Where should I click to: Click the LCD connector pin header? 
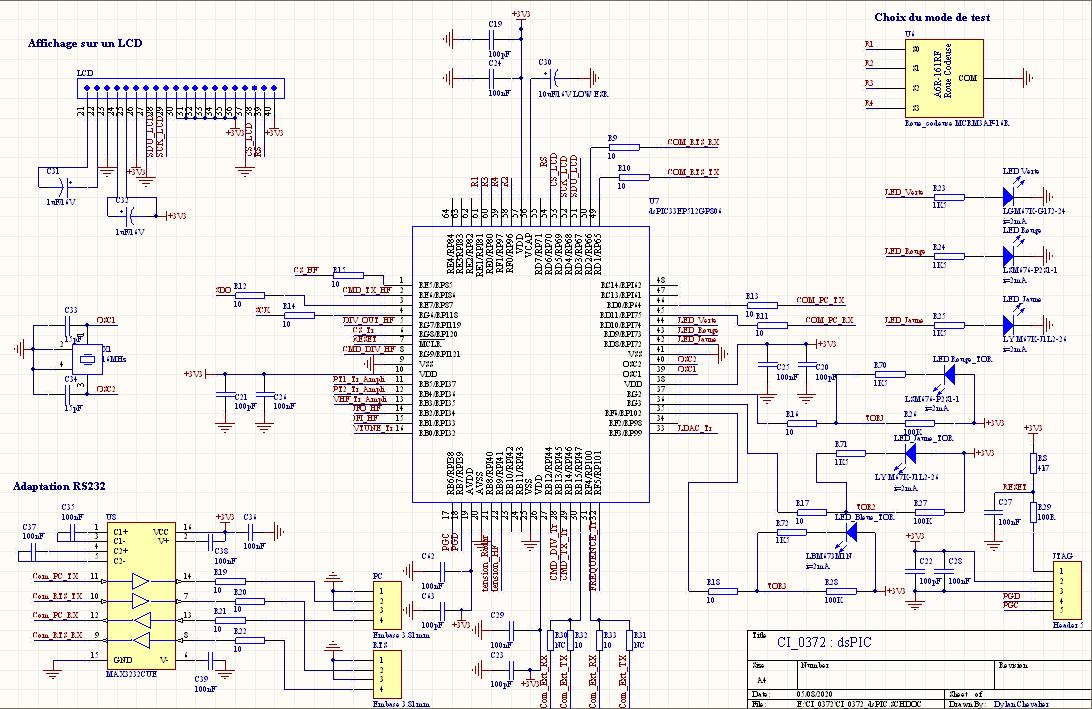180,88
